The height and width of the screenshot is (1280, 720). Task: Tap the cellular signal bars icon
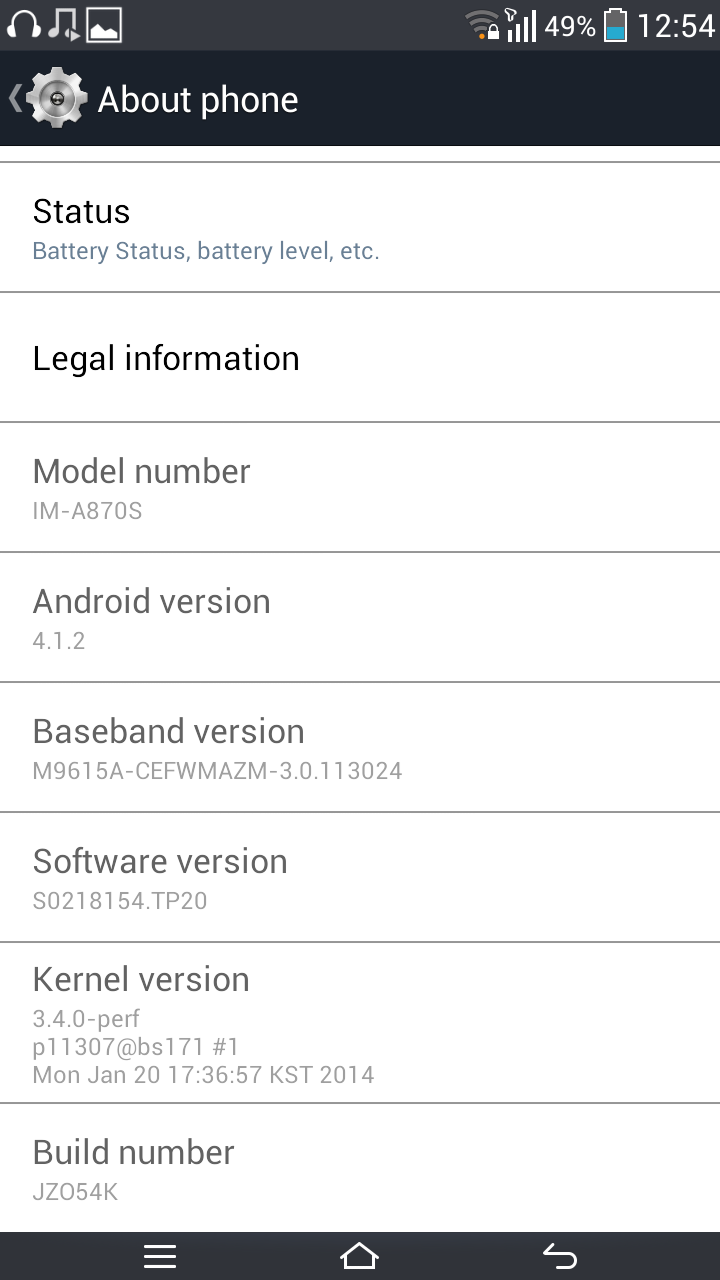pyautogui.click(x=521, y=25)
